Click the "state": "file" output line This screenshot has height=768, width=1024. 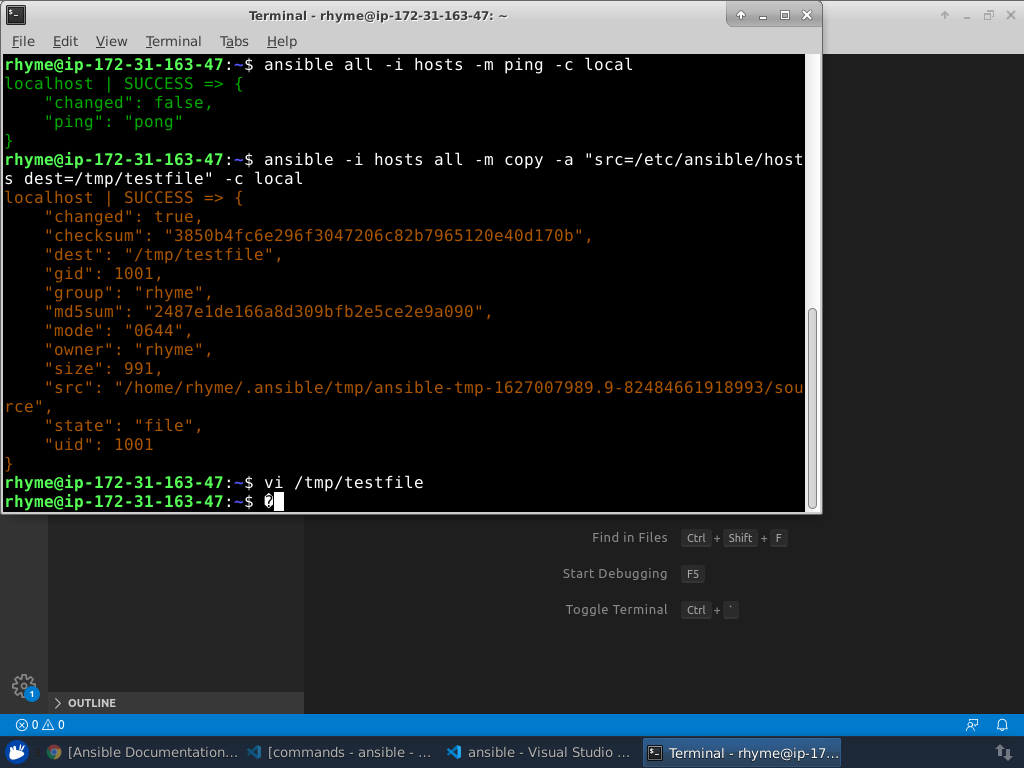(124, 426)
